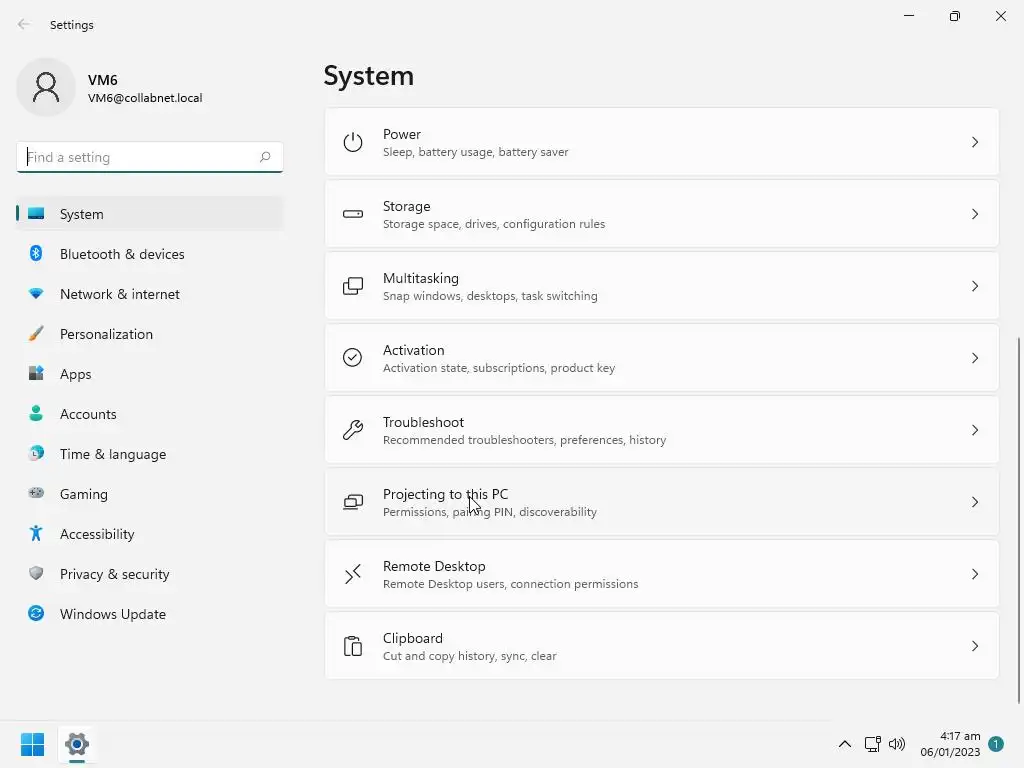This screenshot has width=1024, height=768.
Task: Click the Remote Desktop icon
Action: [x=353, y=574]
